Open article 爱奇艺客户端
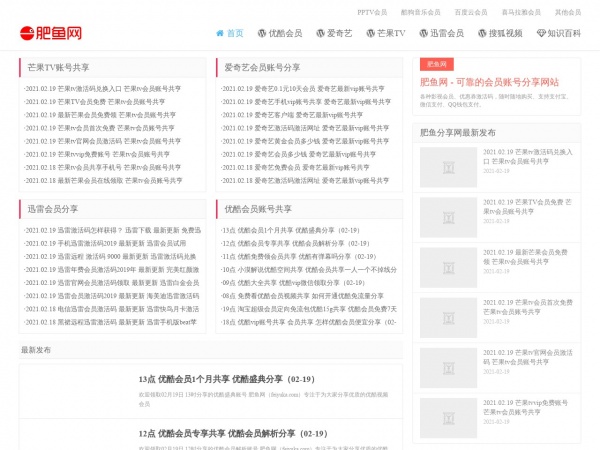 292,115
